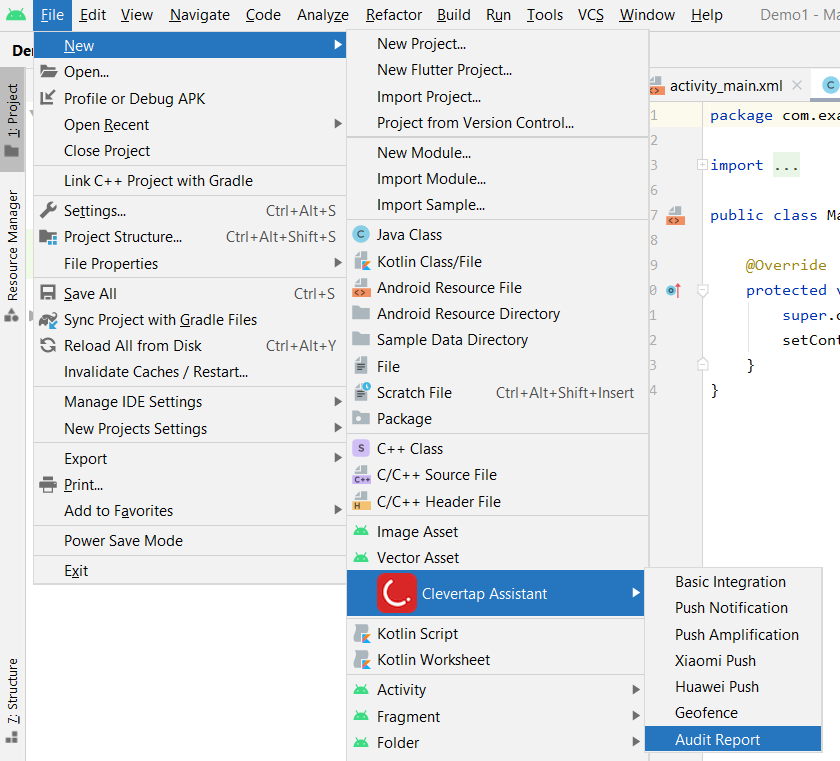Click the red Clevertap logo icon
Viewport: 840px width, 761px height.
coord(397,593)
